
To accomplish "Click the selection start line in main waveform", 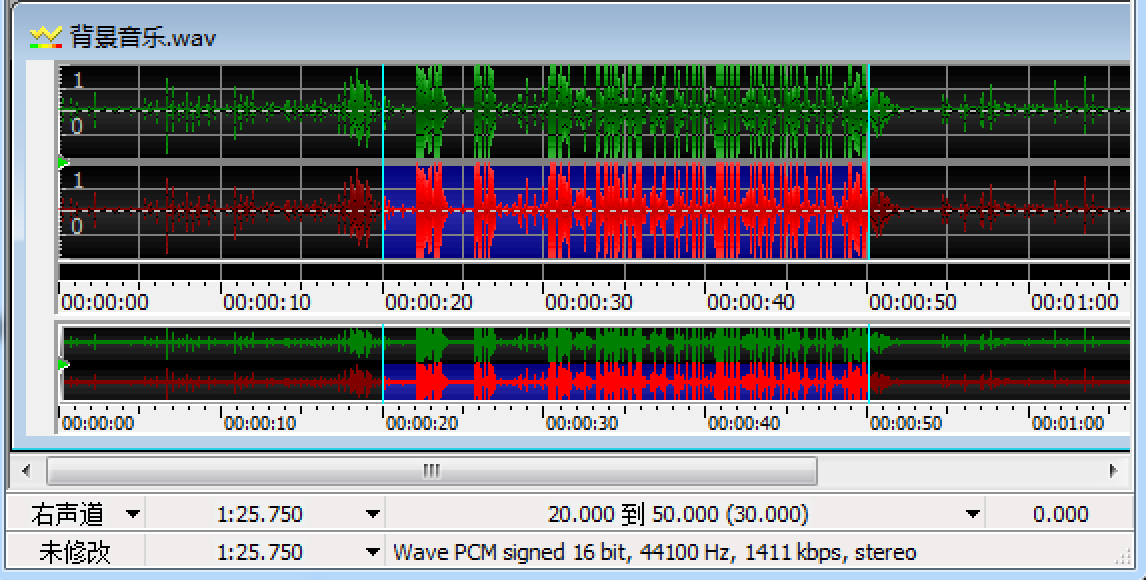I will [383, 160].
